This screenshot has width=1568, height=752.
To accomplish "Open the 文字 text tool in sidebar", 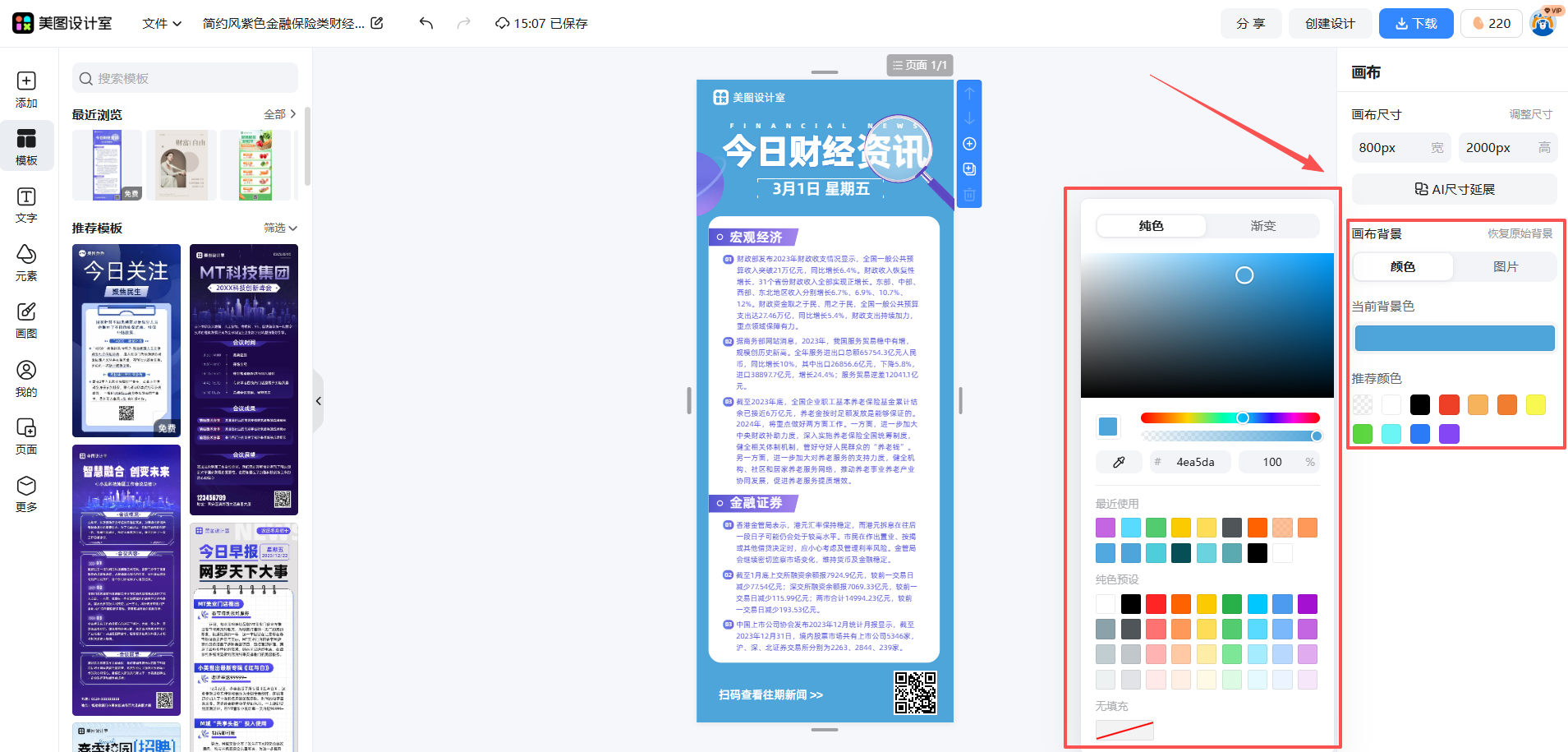I will (26, 205).
